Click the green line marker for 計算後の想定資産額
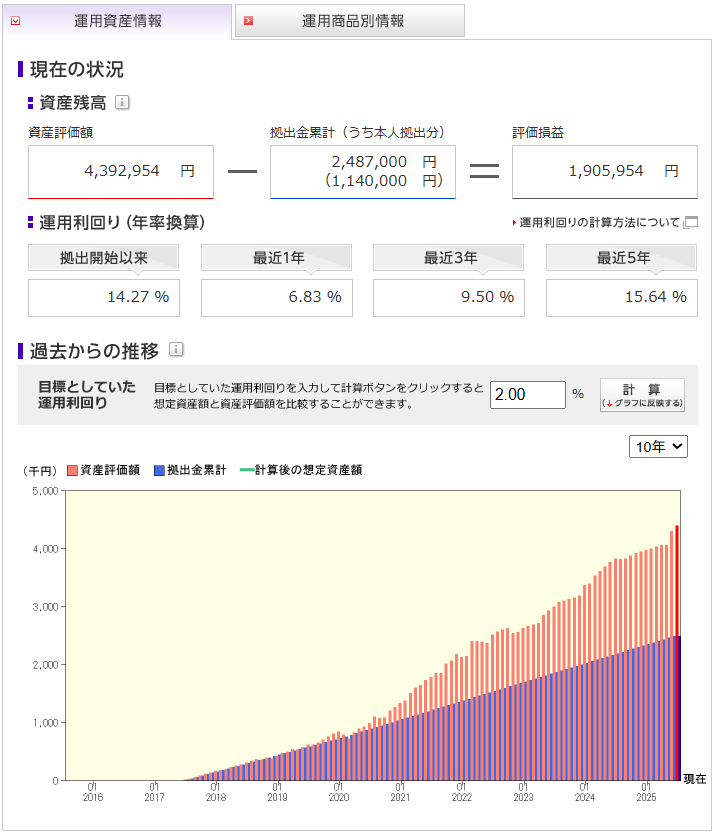 [246, 469]
